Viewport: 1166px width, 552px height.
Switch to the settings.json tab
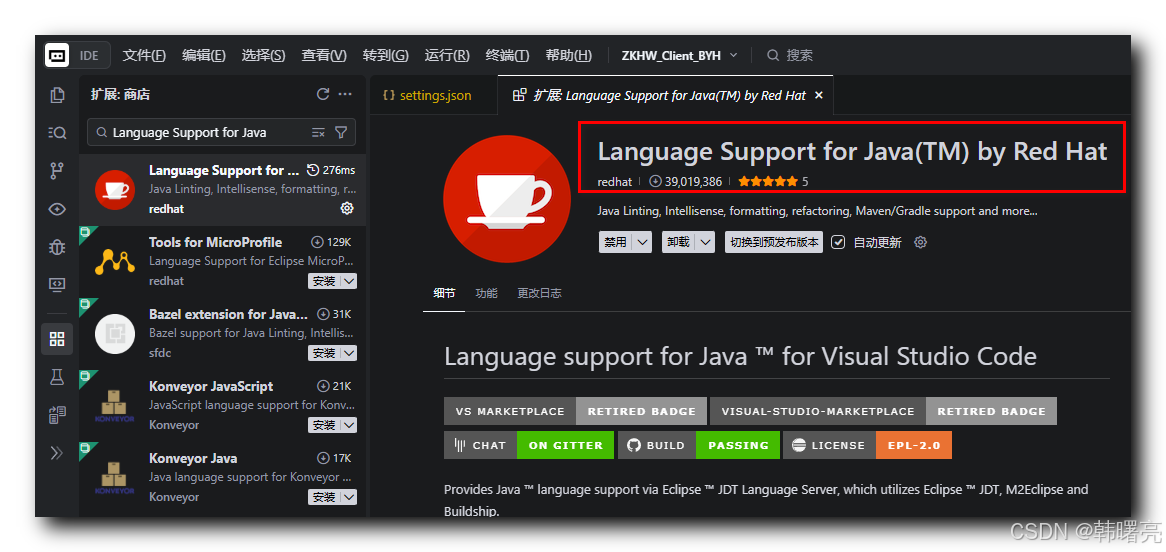coord(433,95)
